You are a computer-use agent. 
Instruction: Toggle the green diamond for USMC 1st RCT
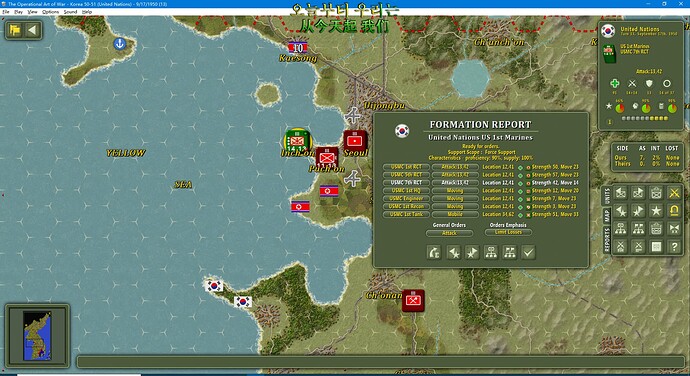coord(520,167)
